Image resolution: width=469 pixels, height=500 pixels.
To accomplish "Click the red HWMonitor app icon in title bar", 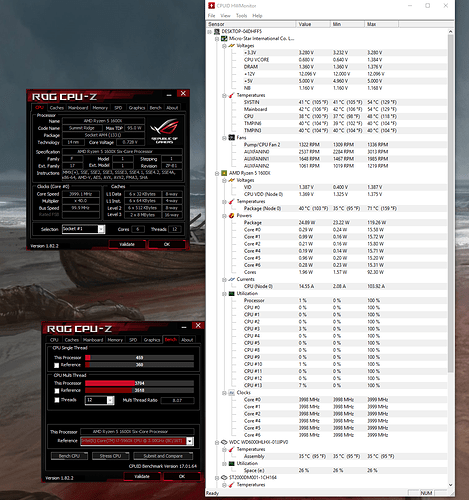I will 211,6.
